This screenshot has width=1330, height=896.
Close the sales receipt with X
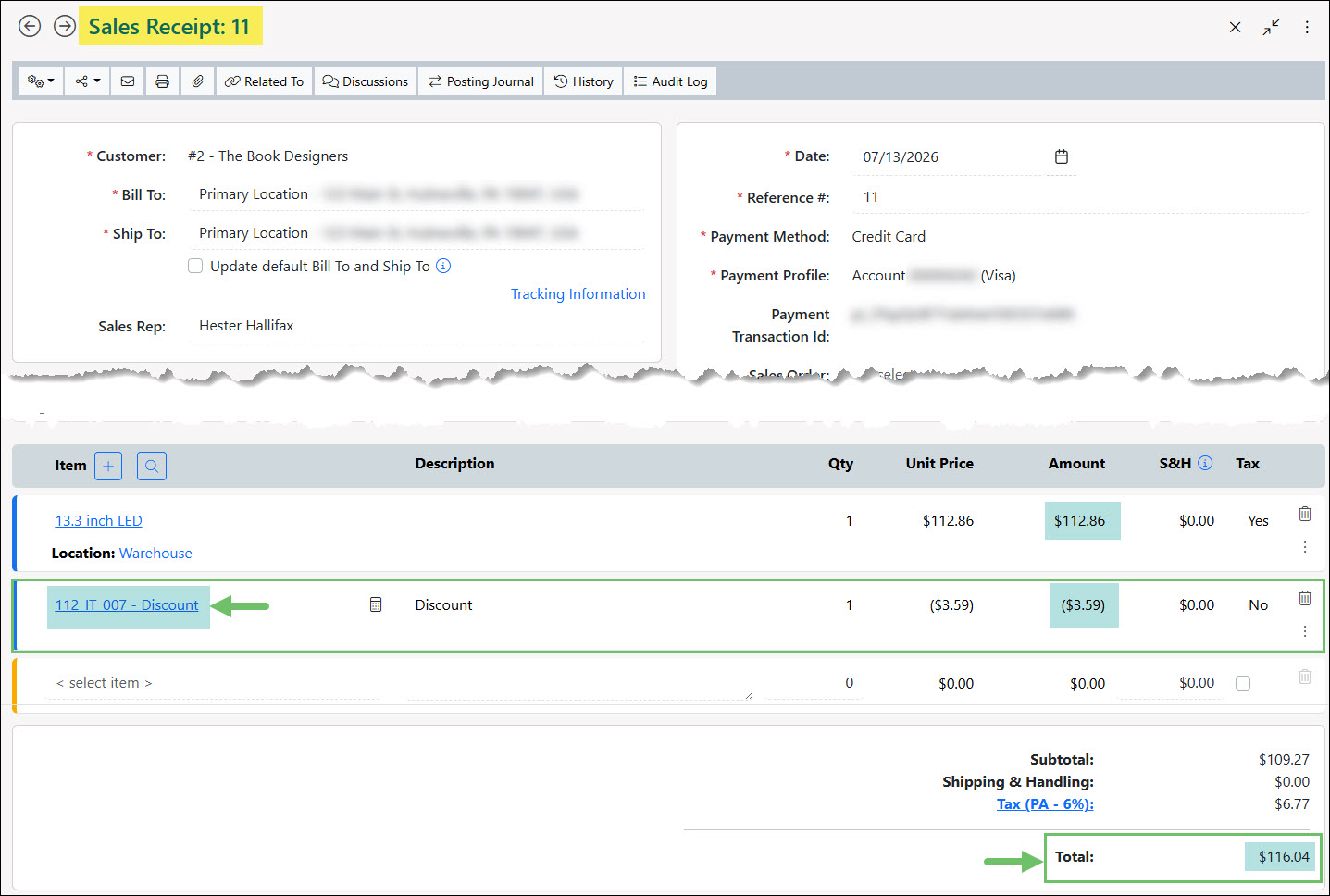(x=1235, y=27)
